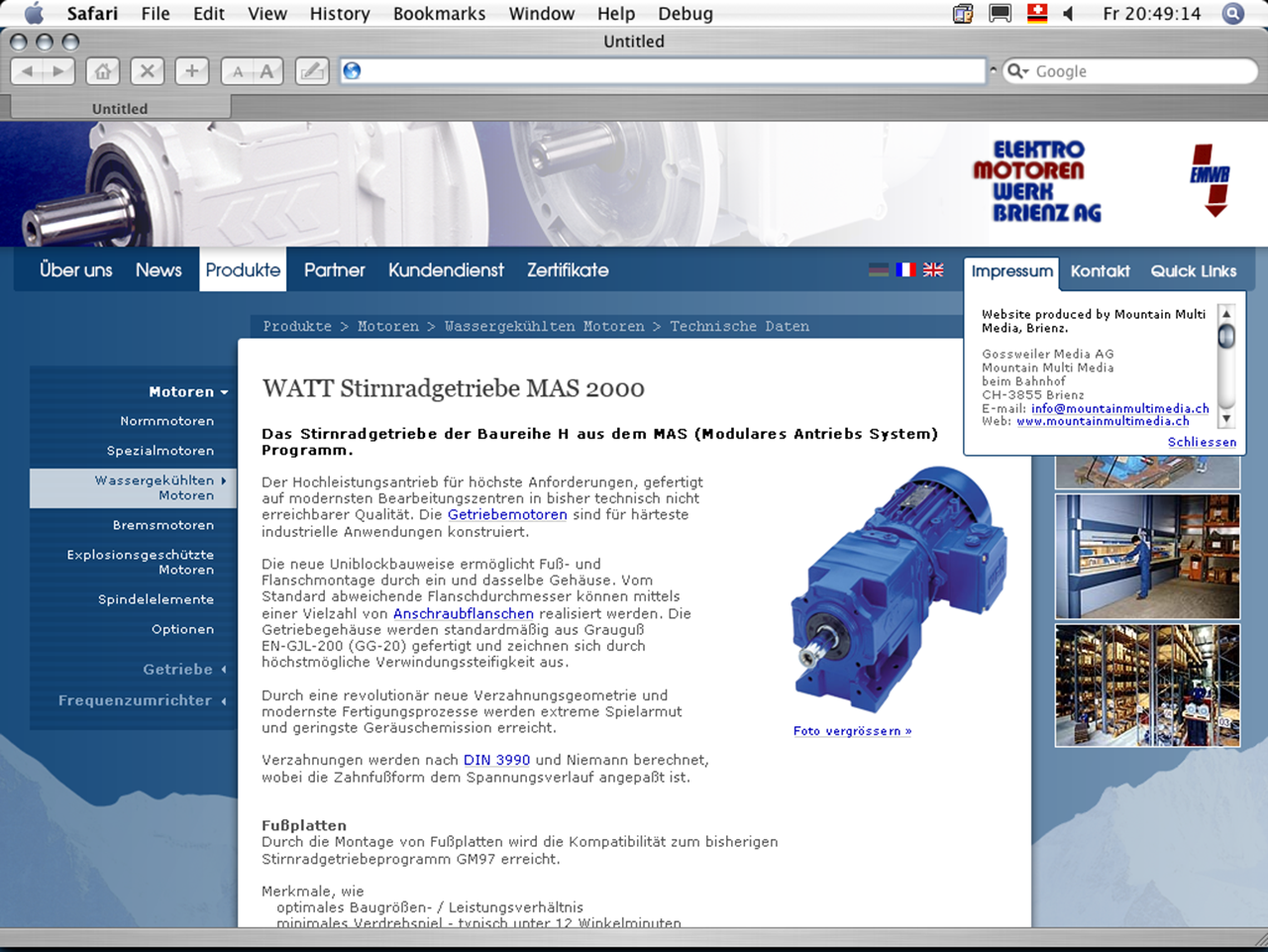Click the Getriebemotoren link in text
The image size is (1268, 952).
(x=507, y=515)
